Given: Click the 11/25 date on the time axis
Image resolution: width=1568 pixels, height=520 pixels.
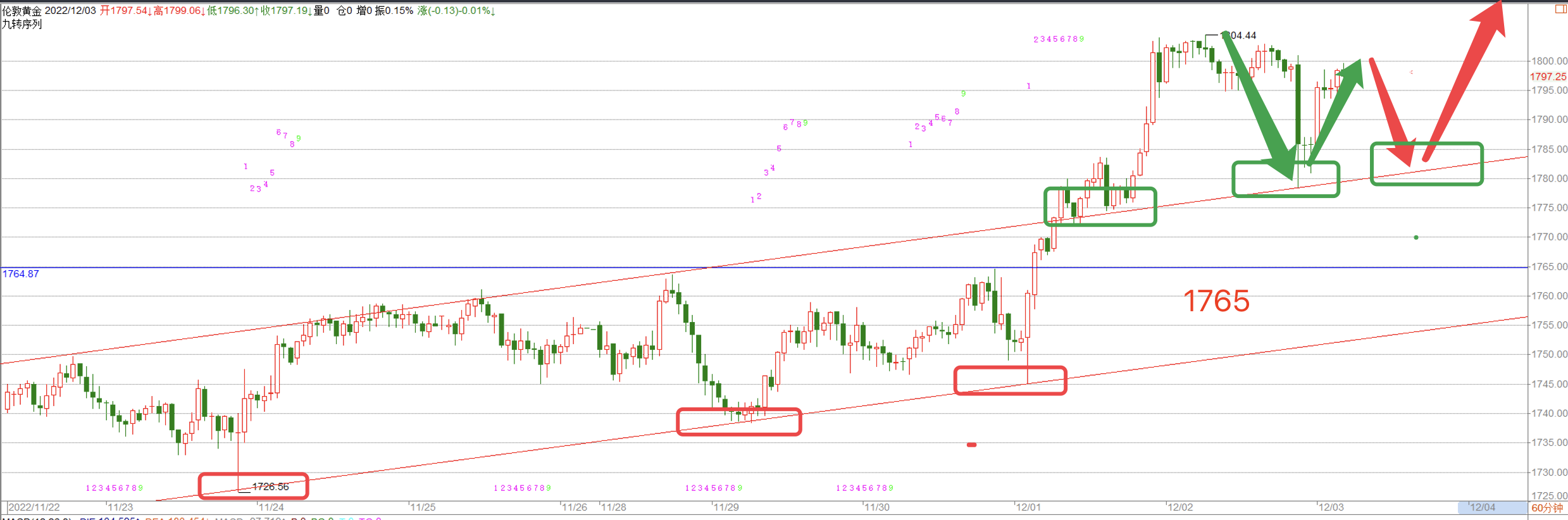Looking at the screenshot, I should click(423, 507).
